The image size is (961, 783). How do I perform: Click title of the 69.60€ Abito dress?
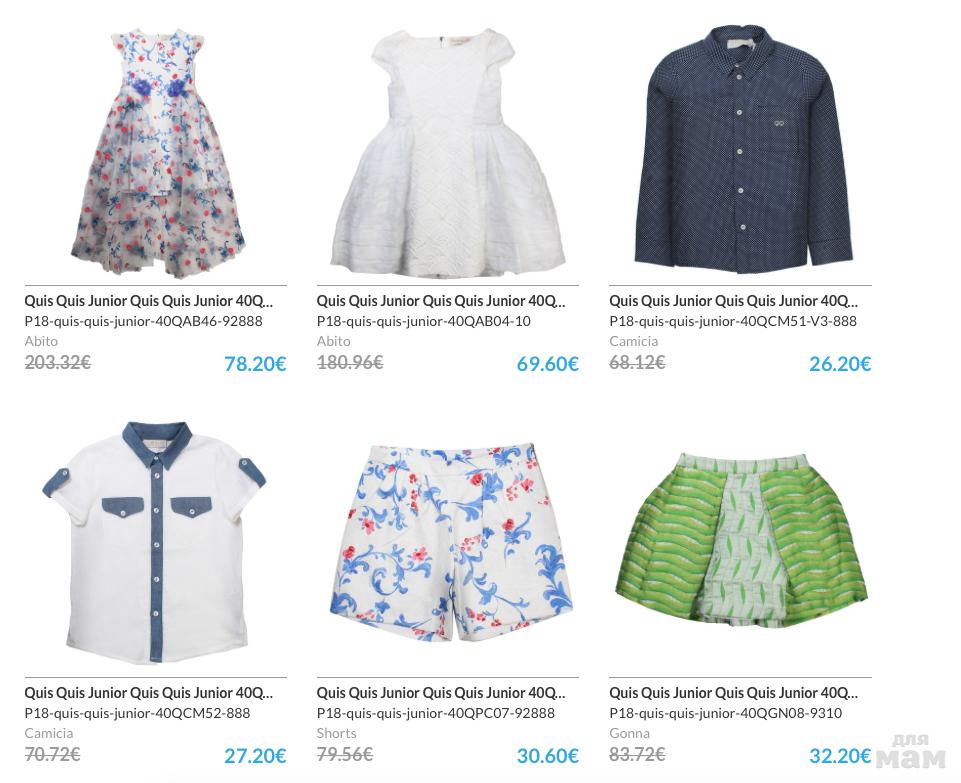pyautogui.click(x=441, y=301)
